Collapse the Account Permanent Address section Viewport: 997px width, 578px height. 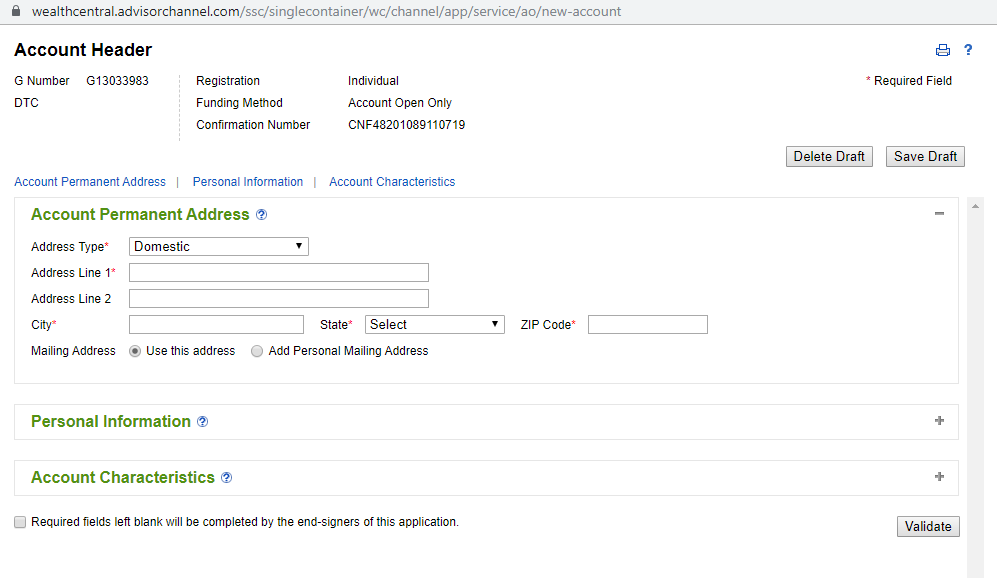coord(939,214)
